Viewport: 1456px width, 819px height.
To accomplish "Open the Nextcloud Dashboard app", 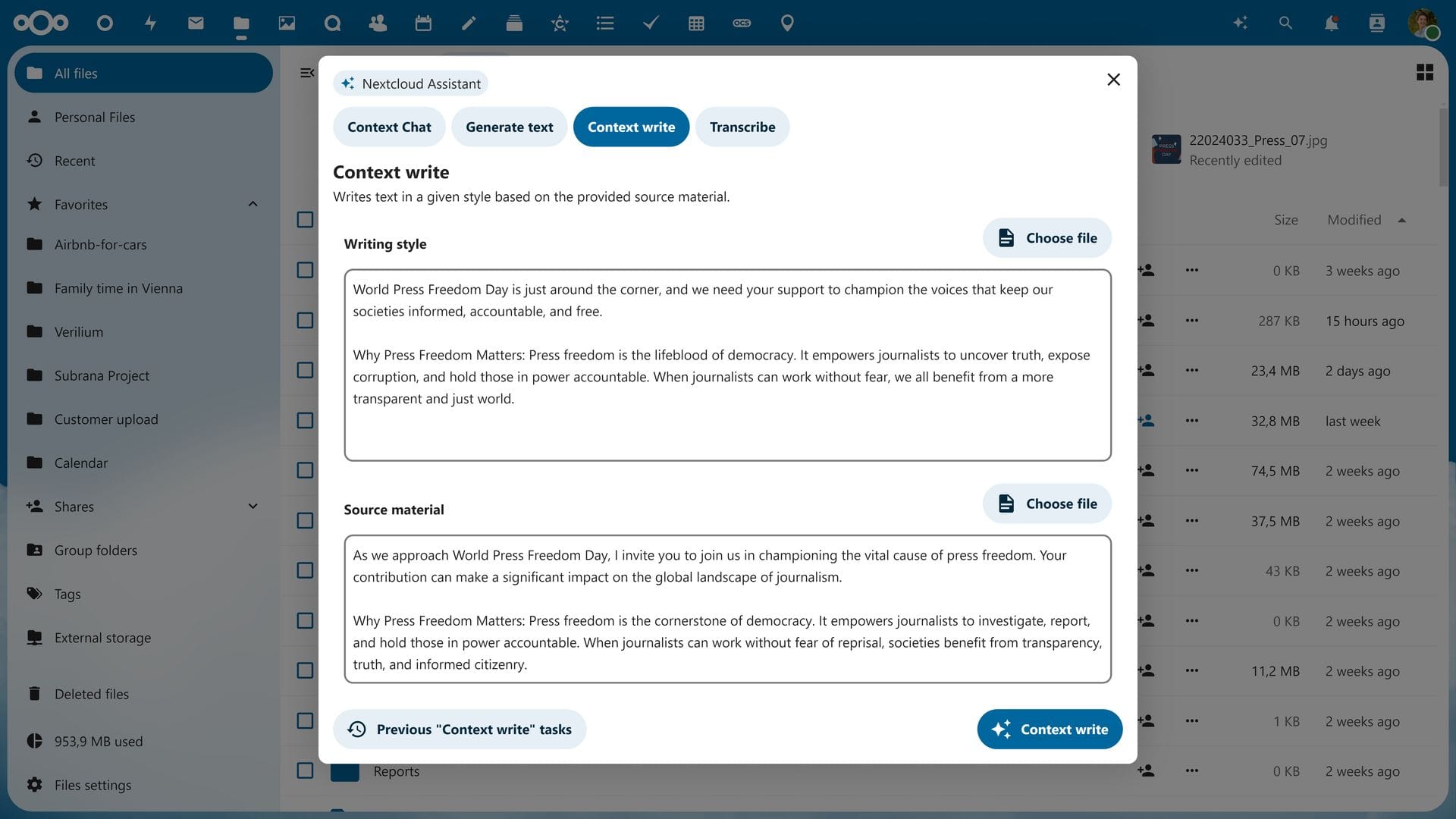I will tap(104, 23).
